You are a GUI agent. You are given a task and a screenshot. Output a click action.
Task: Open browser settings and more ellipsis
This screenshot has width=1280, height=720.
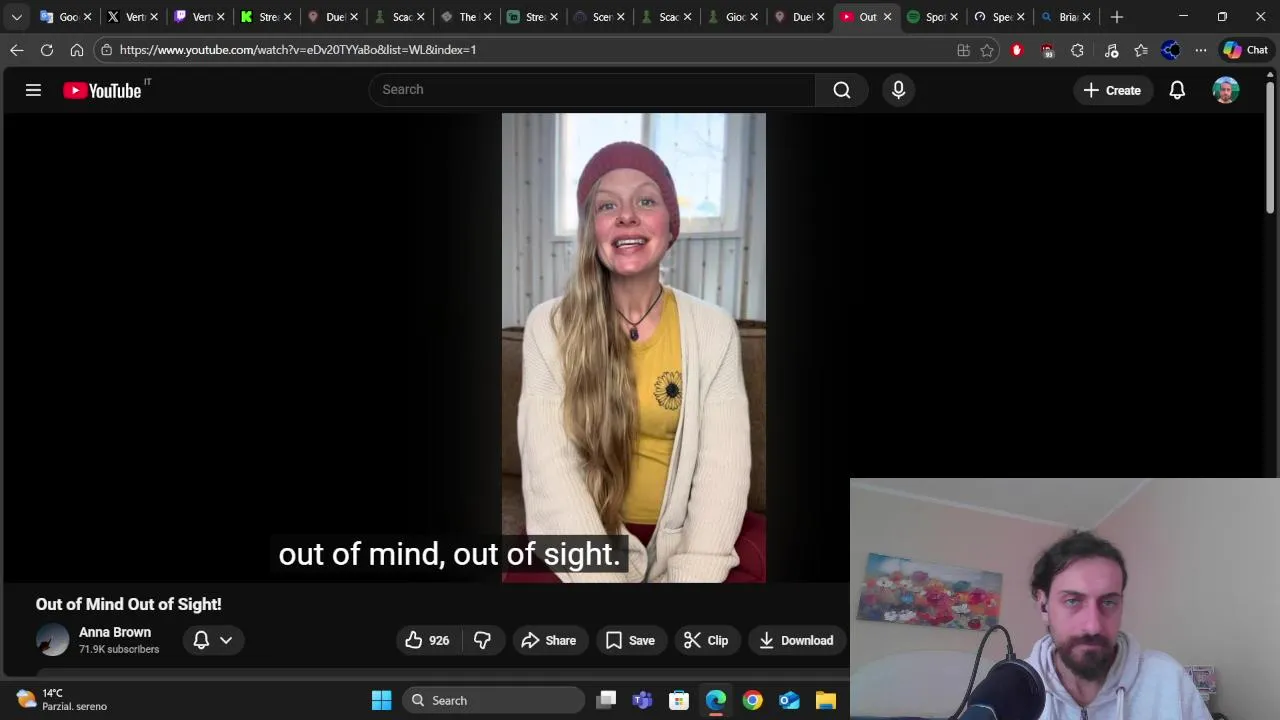pyautogui.click(x=1201, y=50)
